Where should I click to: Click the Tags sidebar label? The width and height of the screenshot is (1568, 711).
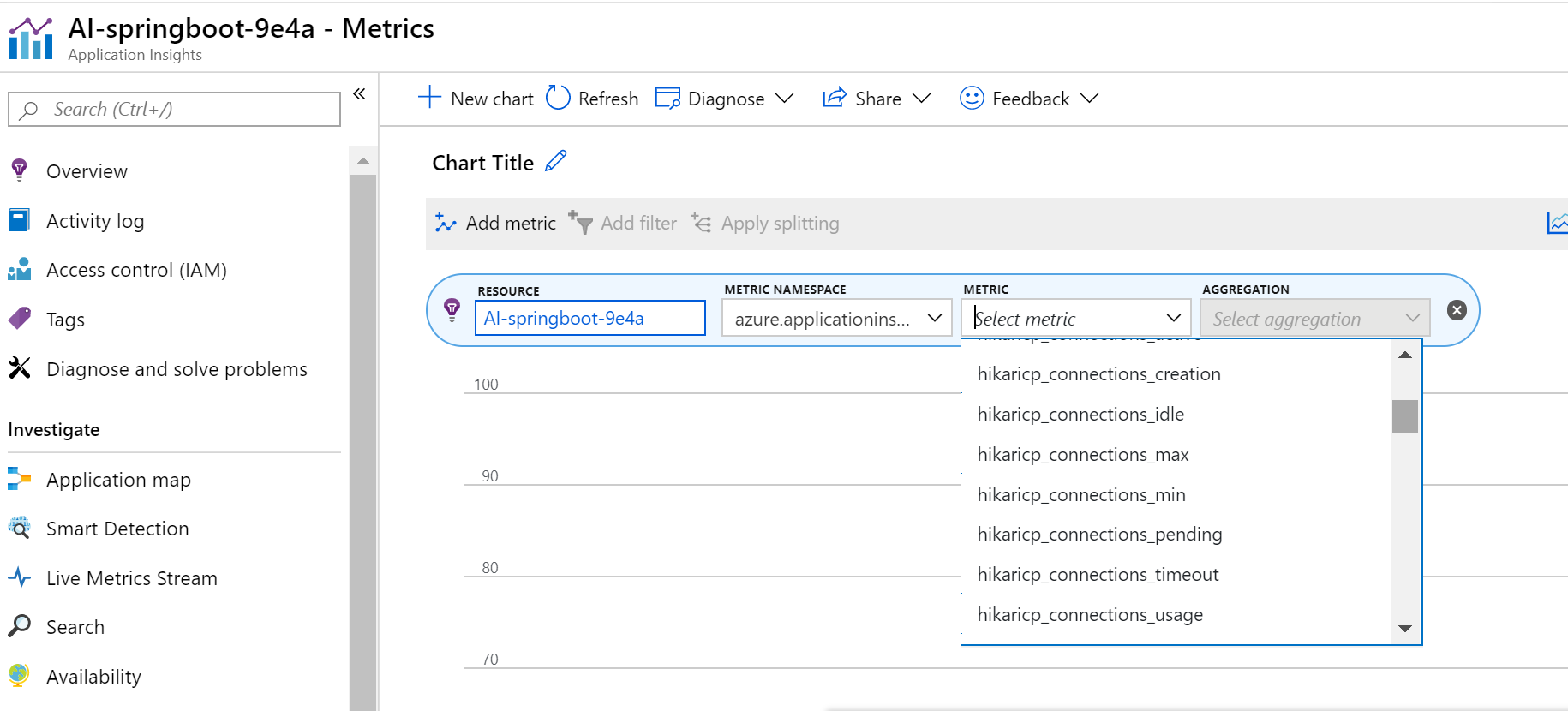65,320
